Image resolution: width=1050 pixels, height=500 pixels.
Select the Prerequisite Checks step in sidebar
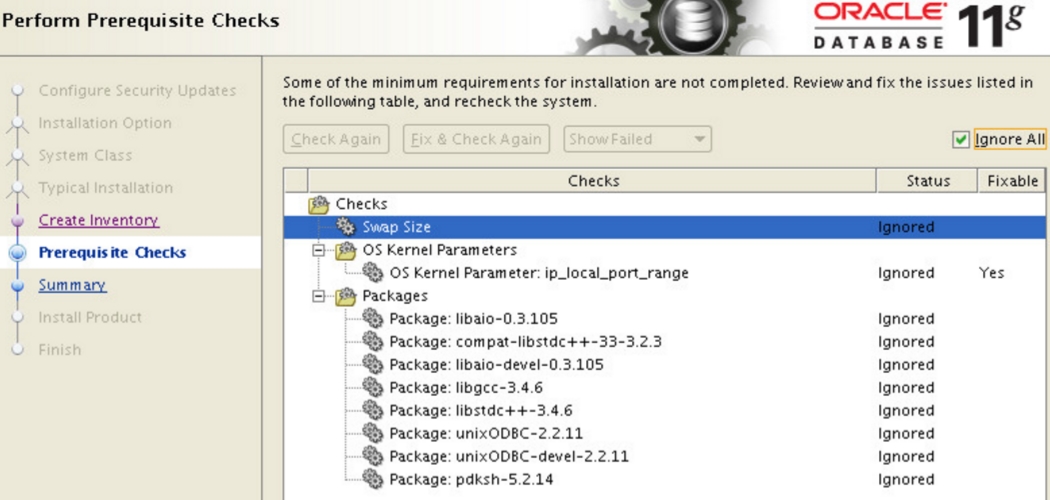[112, 253]
